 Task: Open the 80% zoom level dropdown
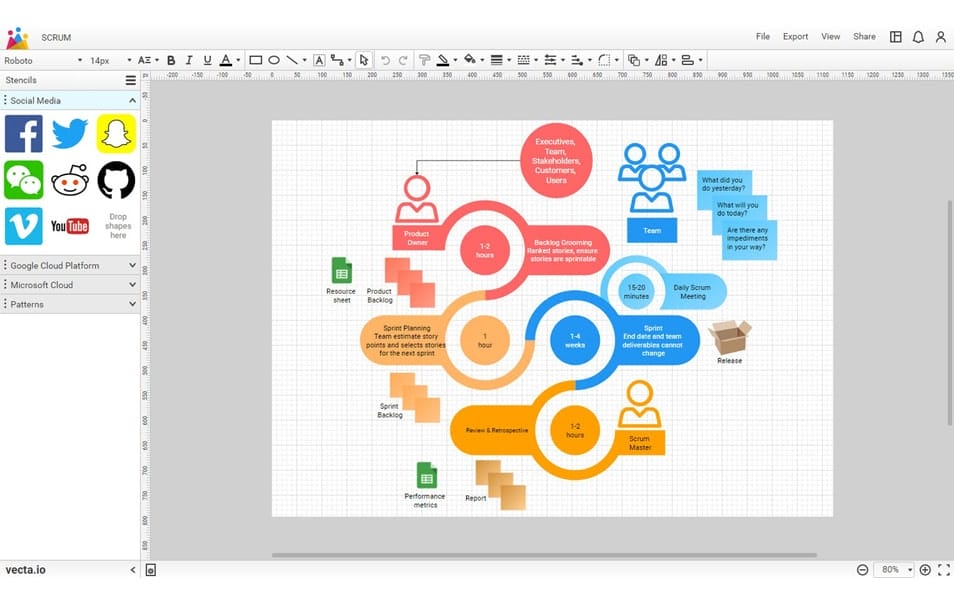click(x=895, y=570)
